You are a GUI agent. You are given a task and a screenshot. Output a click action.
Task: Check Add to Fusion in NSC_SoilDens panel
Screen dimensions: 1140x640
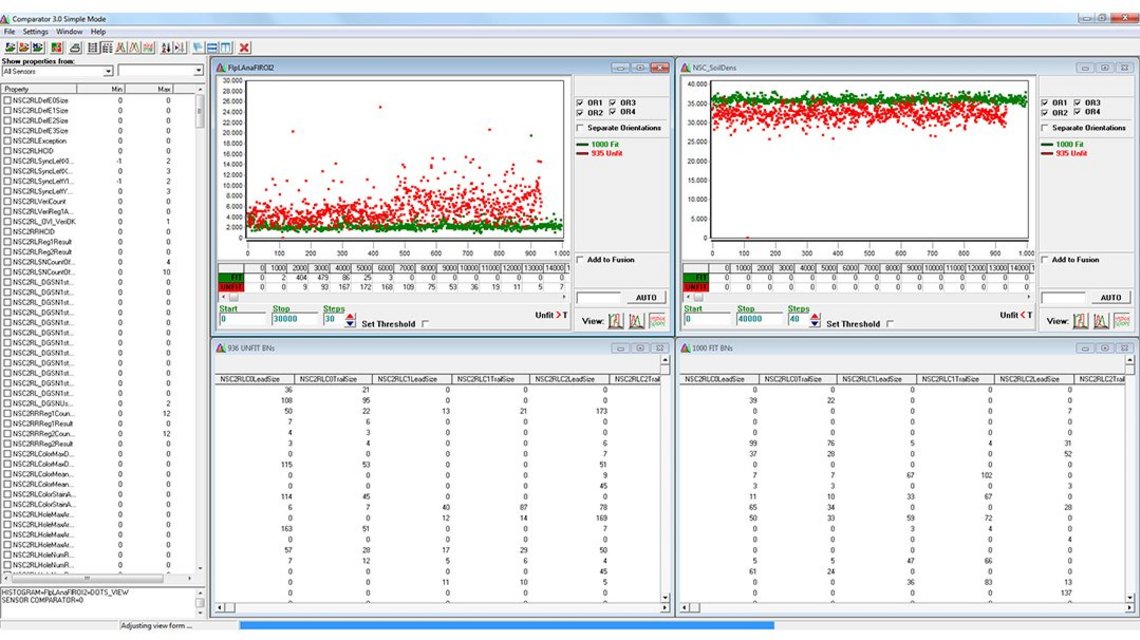(1043, 259)
